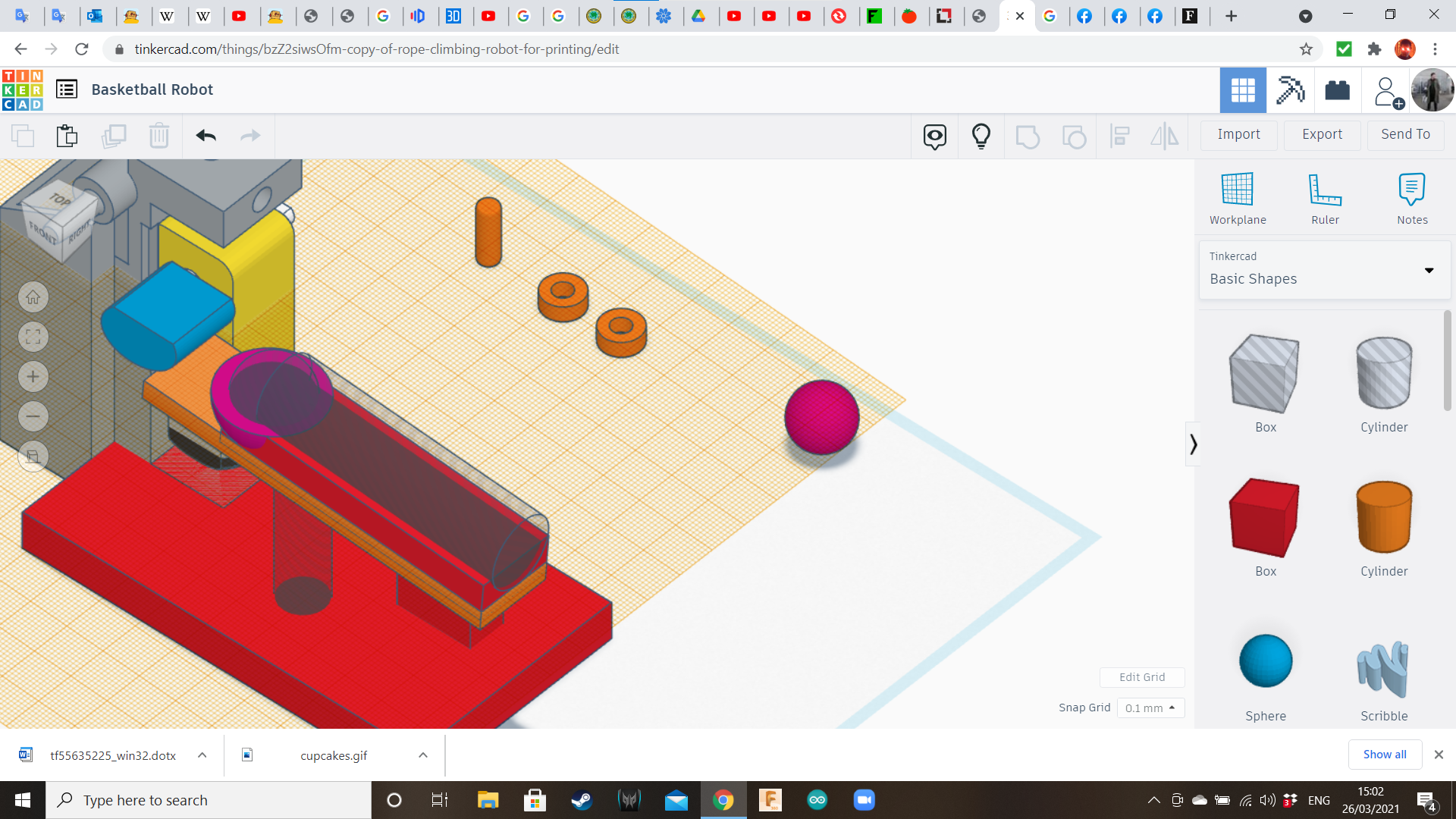Toggle show all hidden objects lightbulb
Screen dimensions: 1456x819
click(x=981, y=136)
